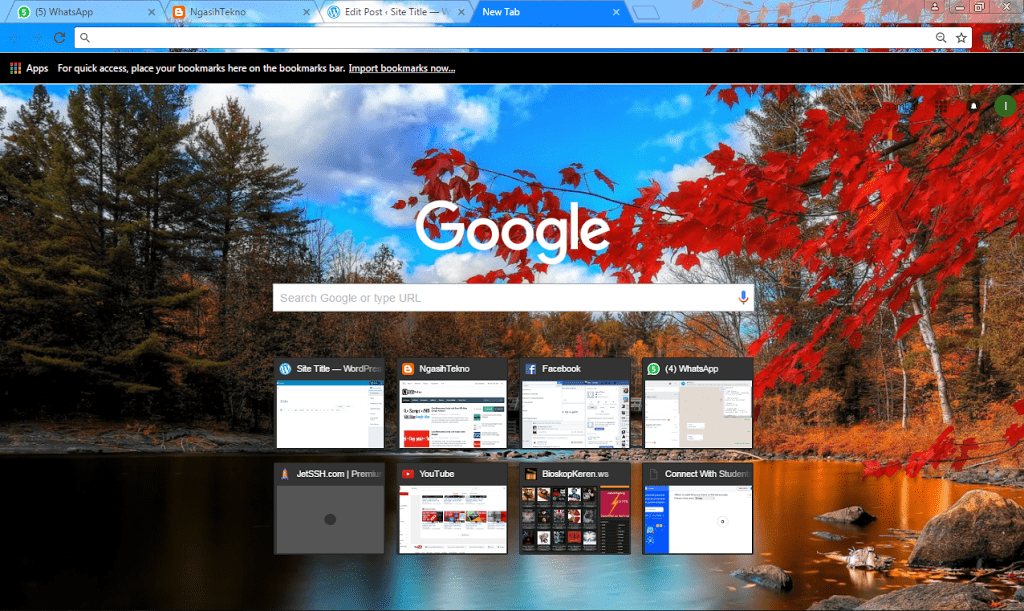Close the Edit Post tab
The width and height of the screenshot is (1024, 611).
(x=461, y=12)
